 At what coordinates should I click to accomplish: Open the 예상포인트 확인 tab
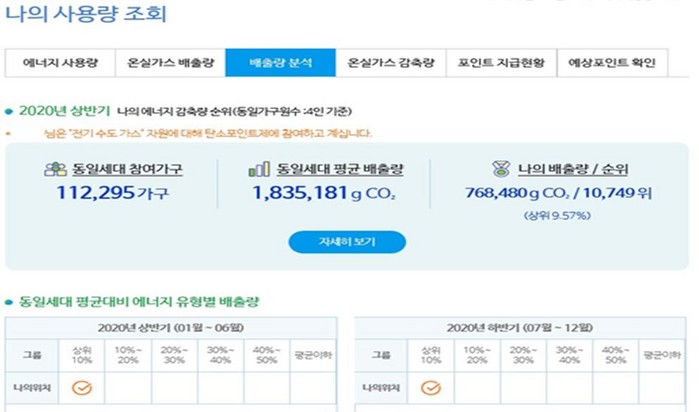pos(611,63)
